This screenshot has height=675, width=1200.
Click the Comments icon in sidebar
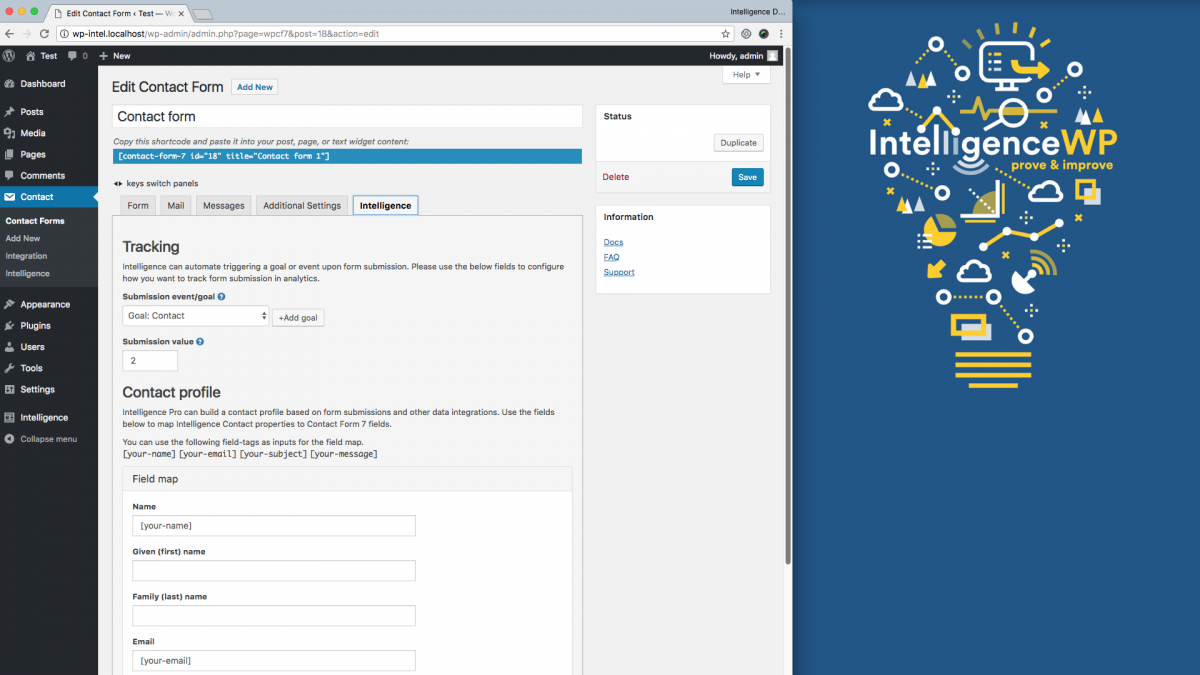9,176
